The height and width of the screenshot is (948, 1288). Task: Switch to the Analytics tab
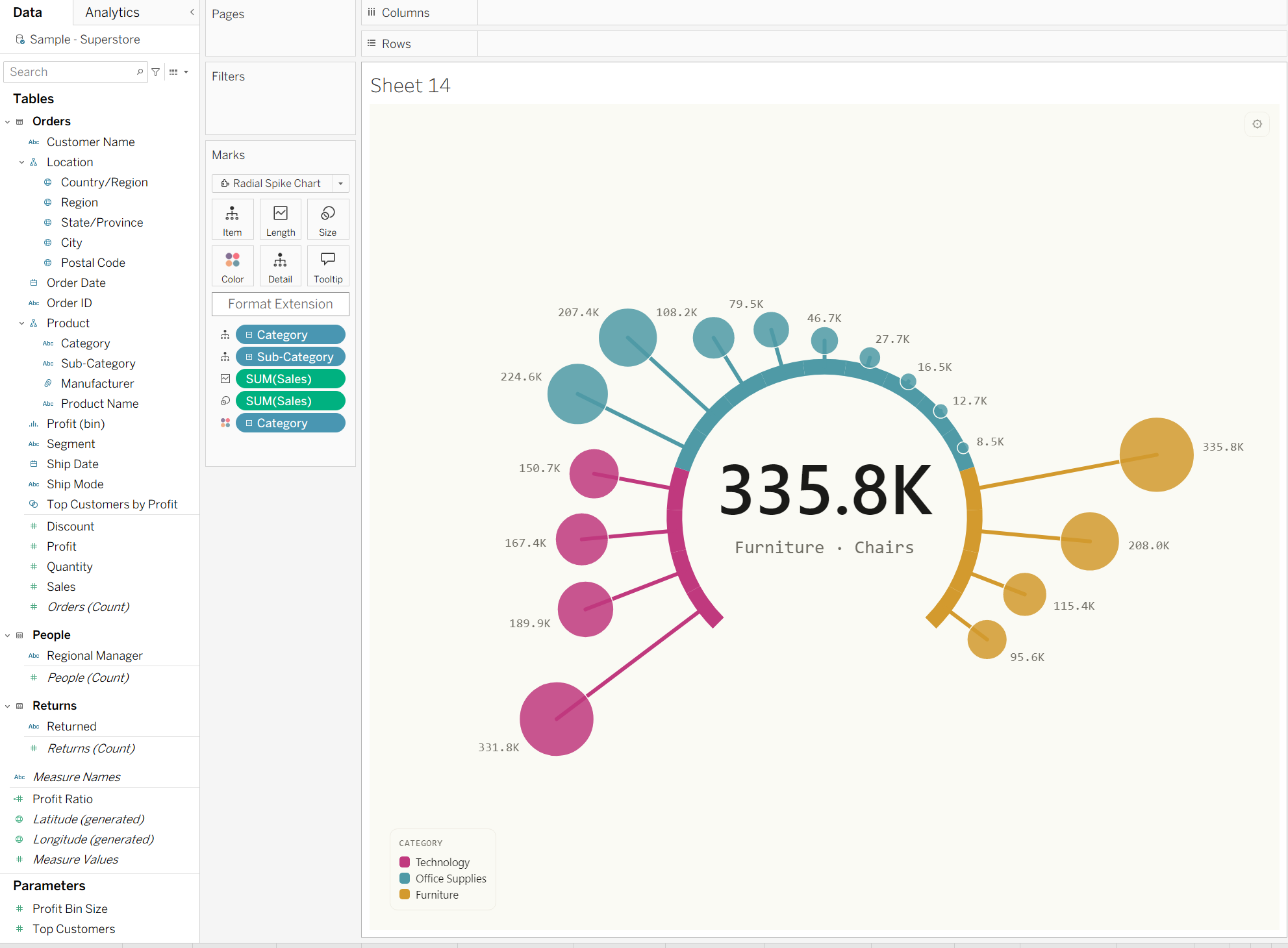point(112,12)
